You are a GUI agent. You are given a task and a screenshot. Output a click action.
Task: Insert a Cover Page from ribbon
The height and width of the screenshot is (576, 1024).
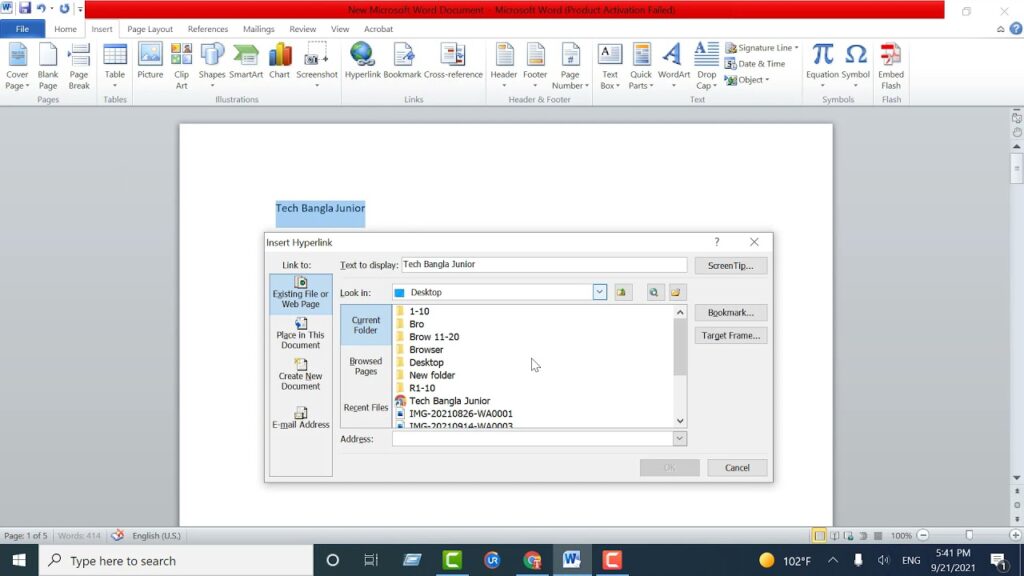tap(17, 66)
